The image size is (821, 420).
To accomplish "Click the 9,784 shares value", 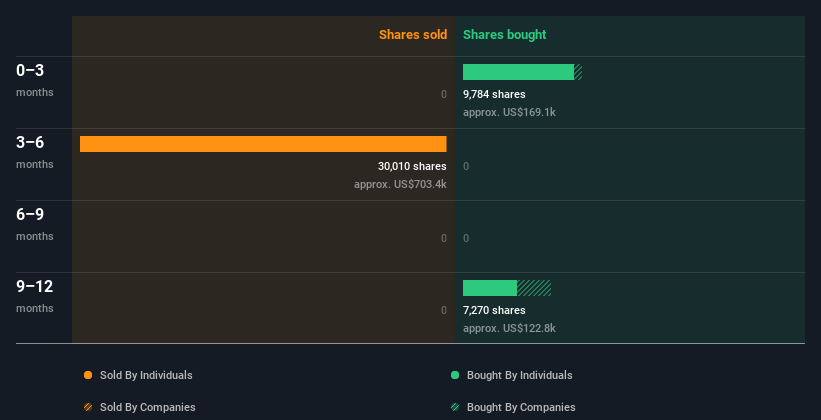I will coord(494,94).
